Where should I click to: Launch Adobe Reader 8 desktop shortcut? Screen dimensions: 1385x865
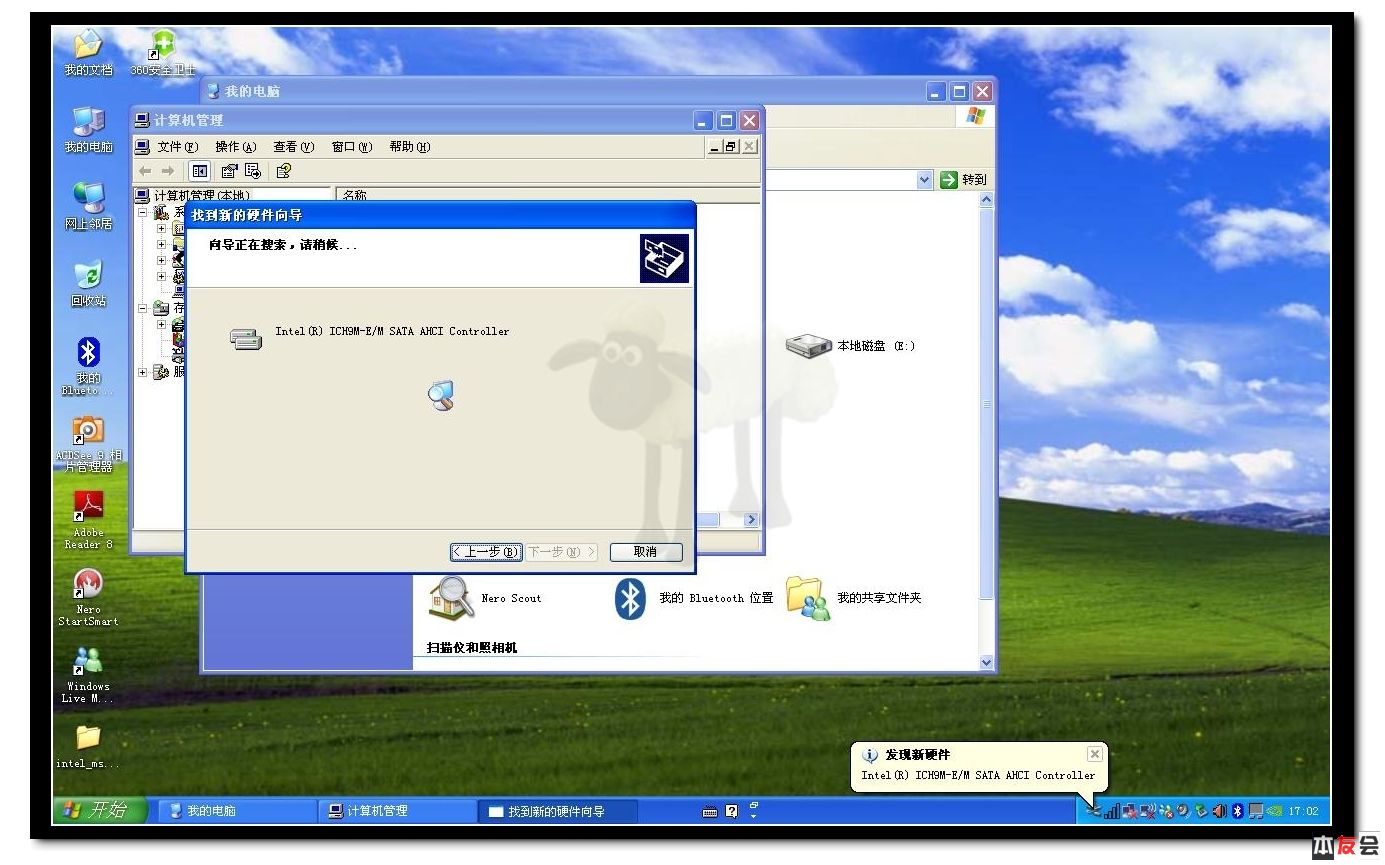pos(88,520)
